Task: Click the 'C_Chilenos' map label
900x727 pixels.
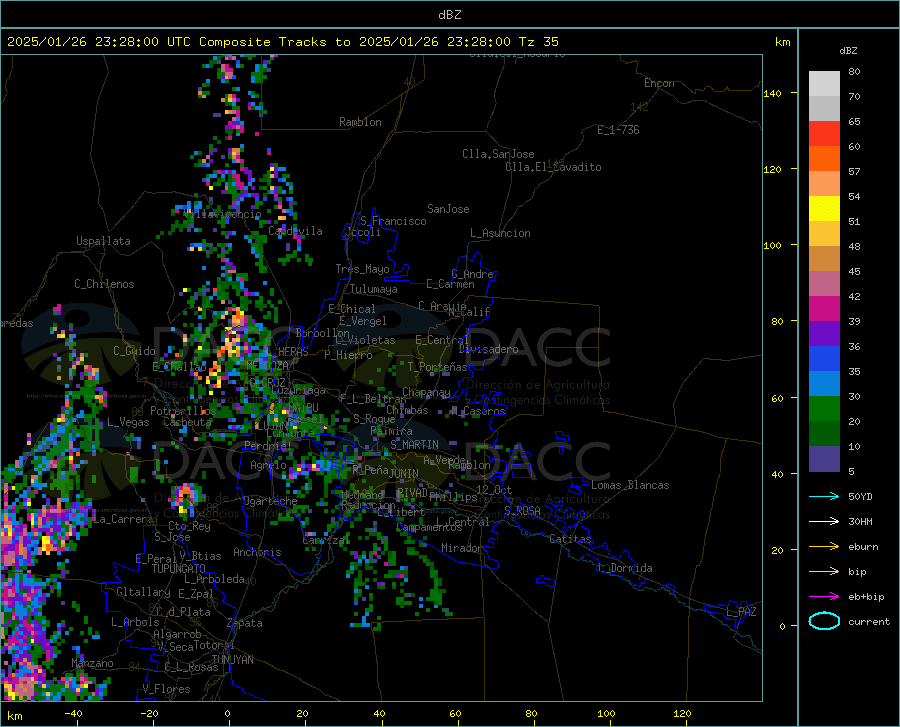Action: [104, 284]
